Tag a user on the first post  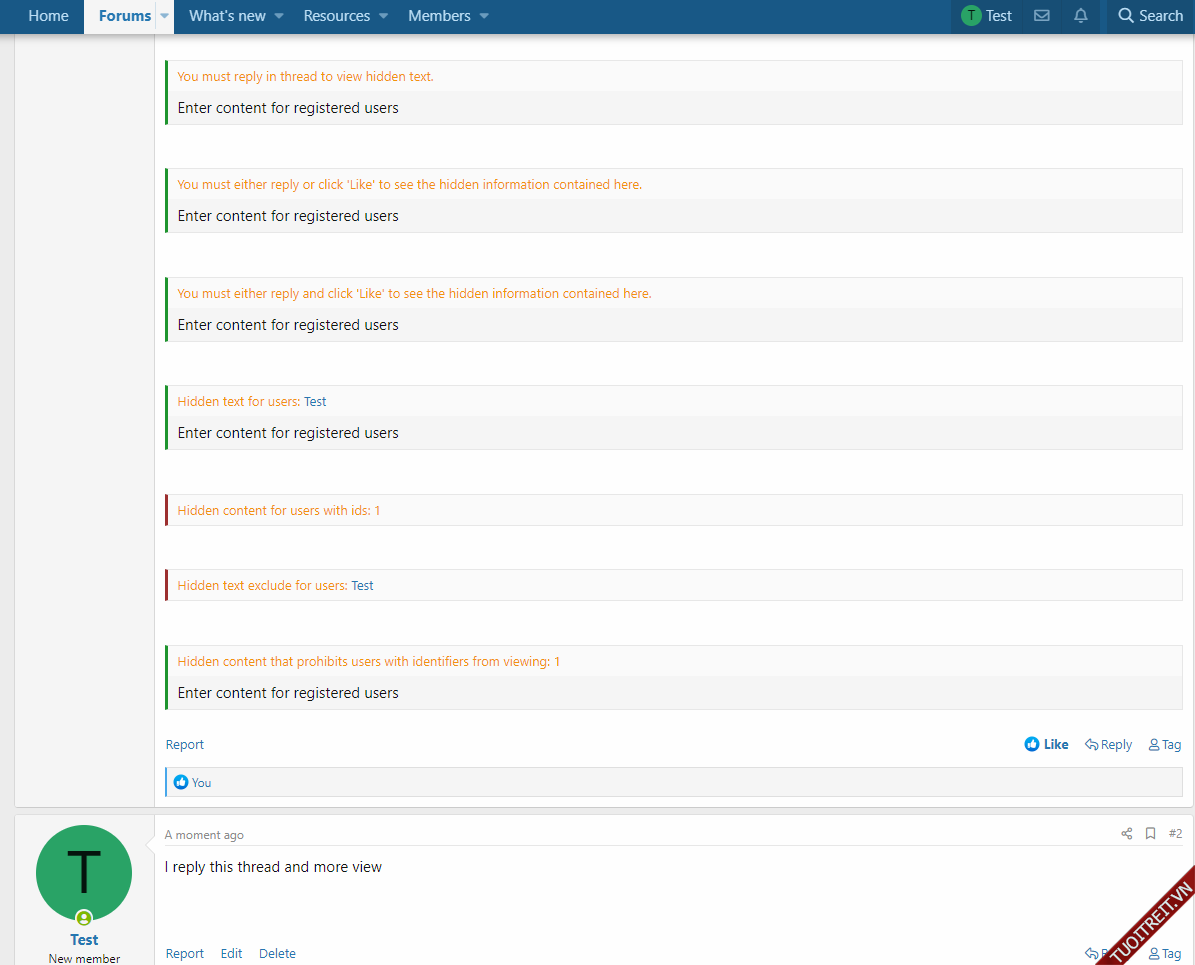(1165, 745)
